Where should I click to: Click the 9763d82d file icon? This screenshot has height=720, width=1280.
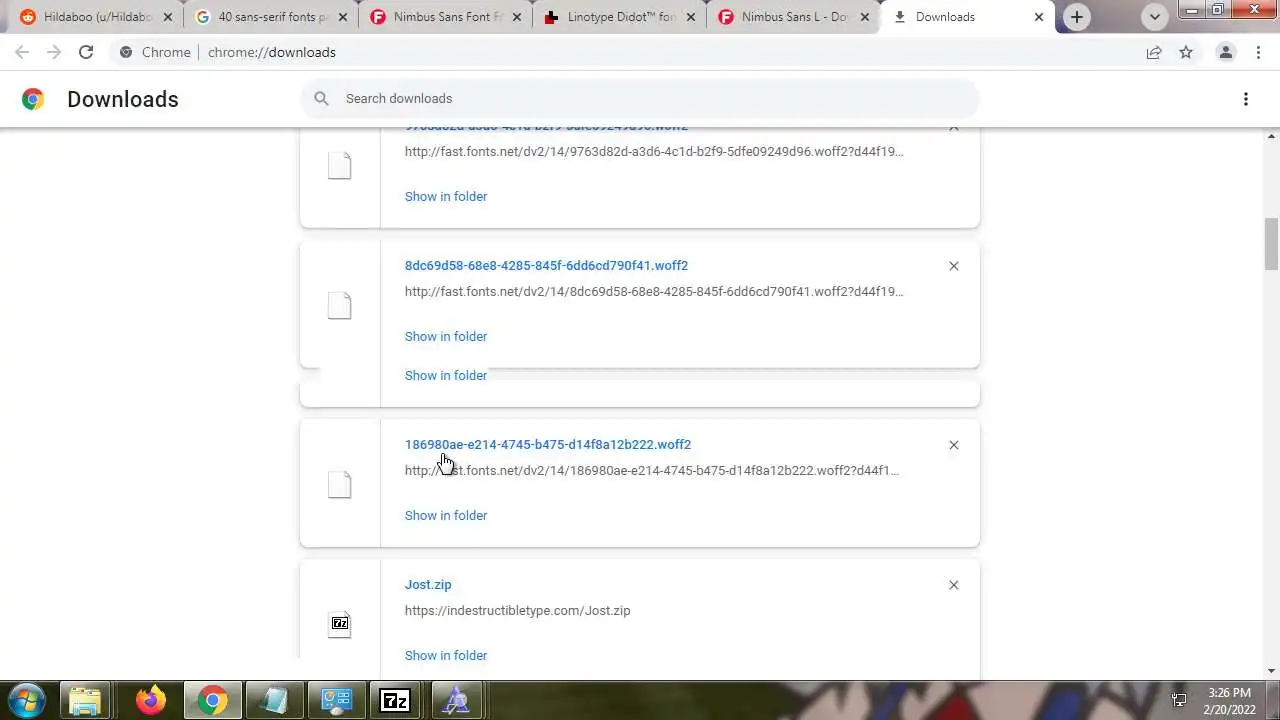[x=340, y=165]
